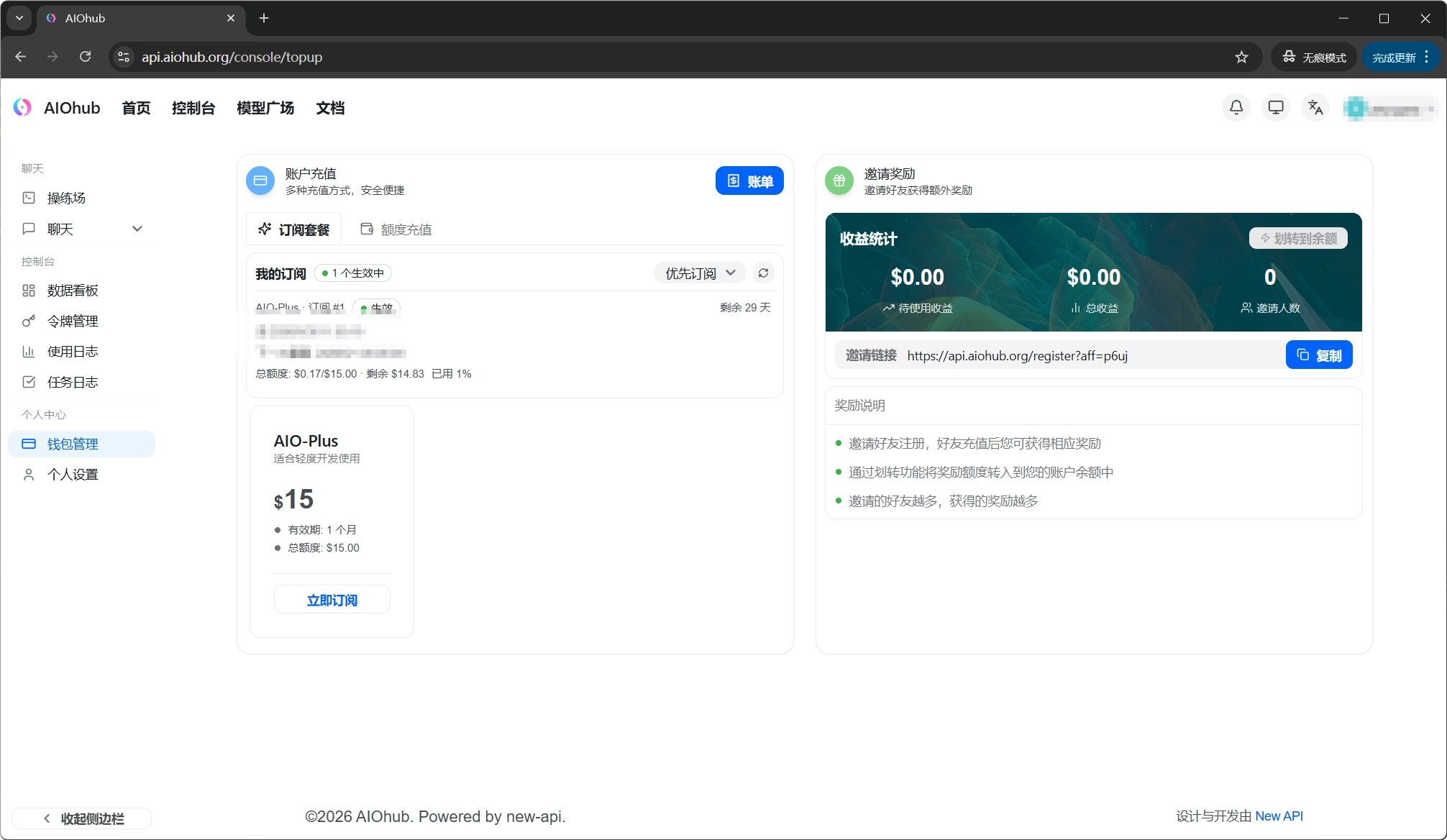Viewport: 1447px width, 840px height.
Task: Click the 总收益 label
Action: tap(1101, 309)
